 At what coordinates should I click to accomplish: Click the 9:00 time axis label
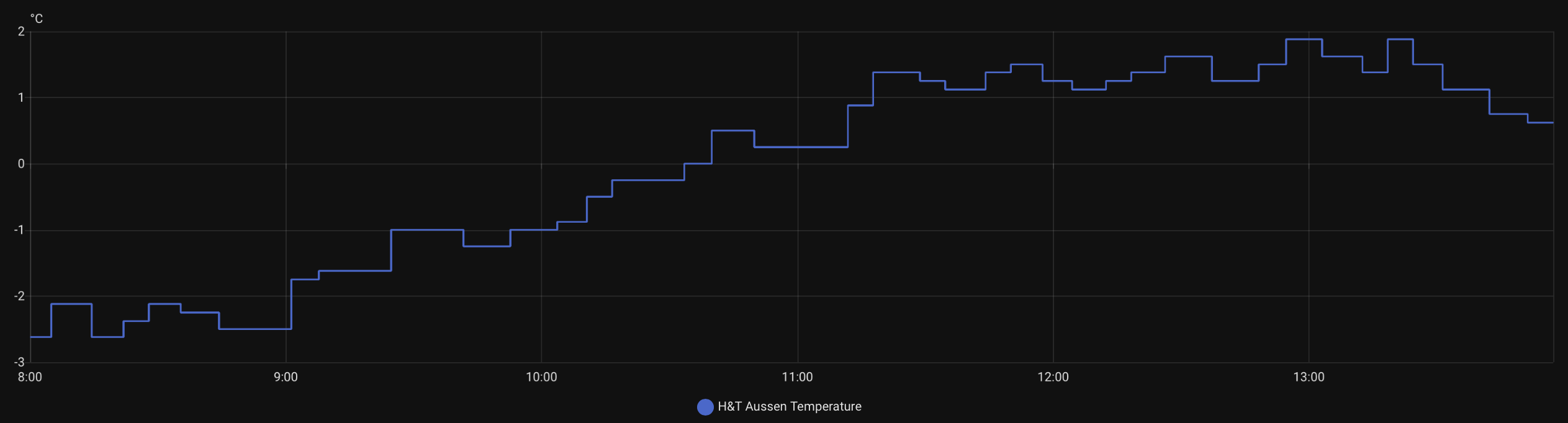coord(286,377)
